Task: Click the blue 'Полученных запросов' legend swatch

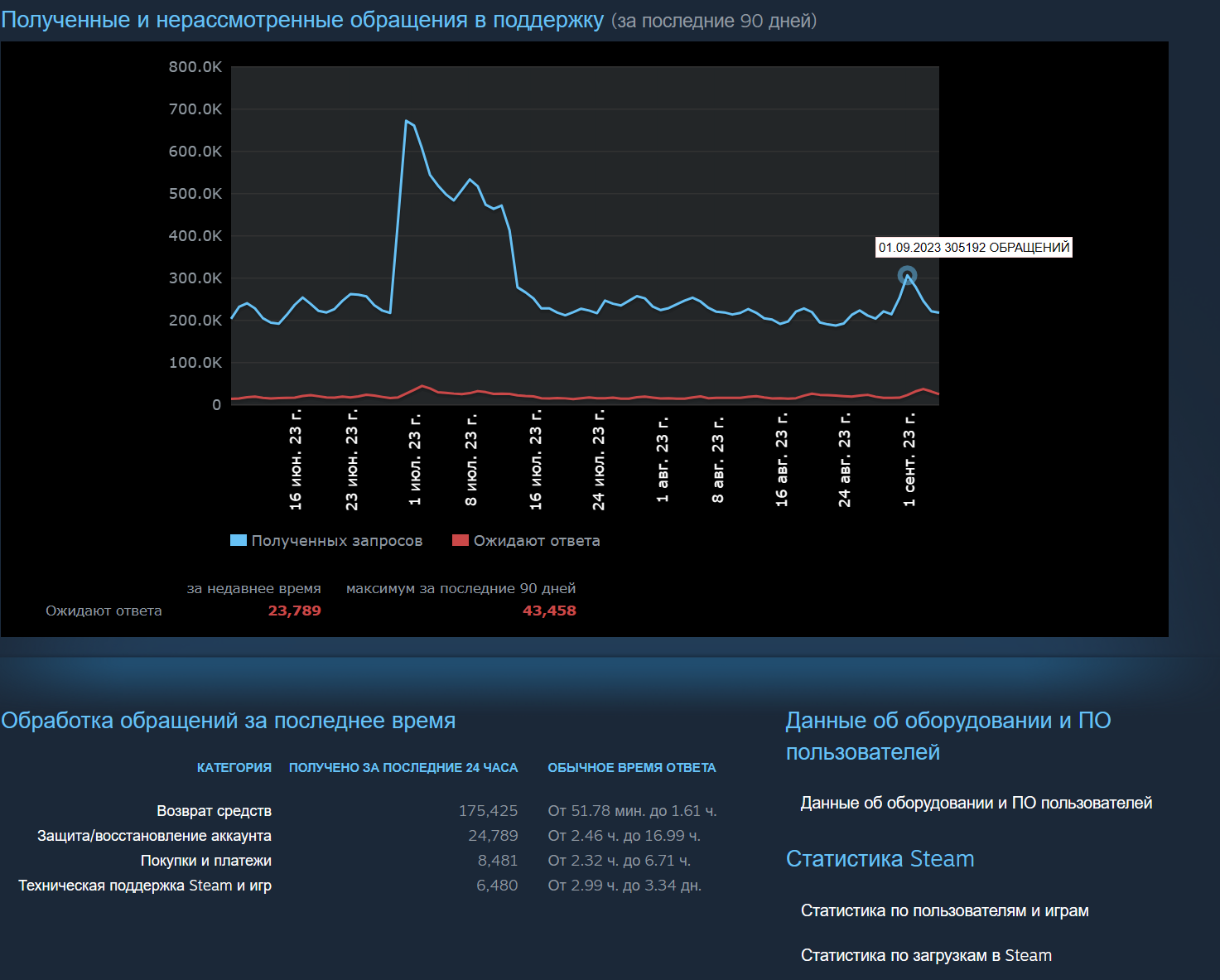Action: [x=239, y=540]
